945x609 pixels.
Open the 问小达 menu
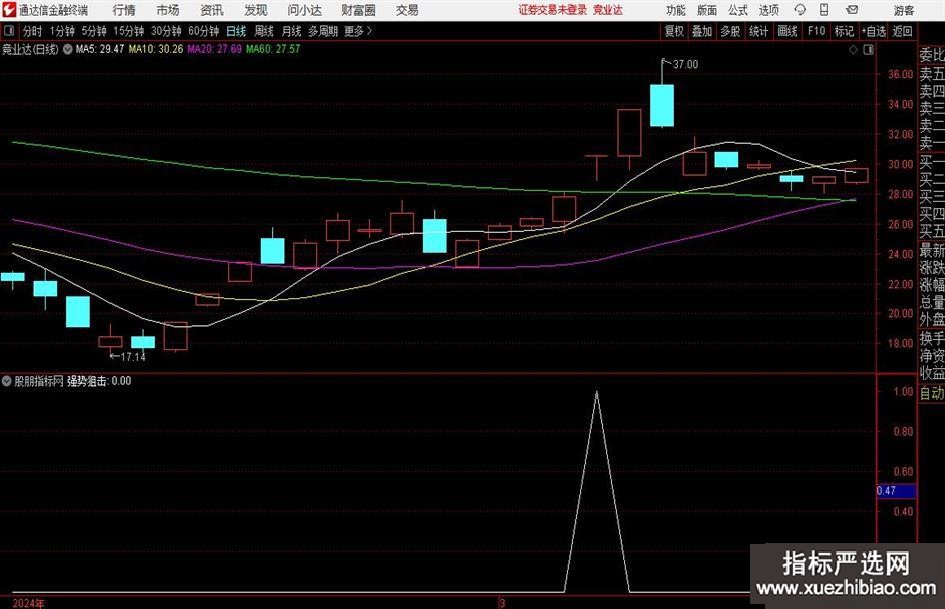click(x=304, y=10)
